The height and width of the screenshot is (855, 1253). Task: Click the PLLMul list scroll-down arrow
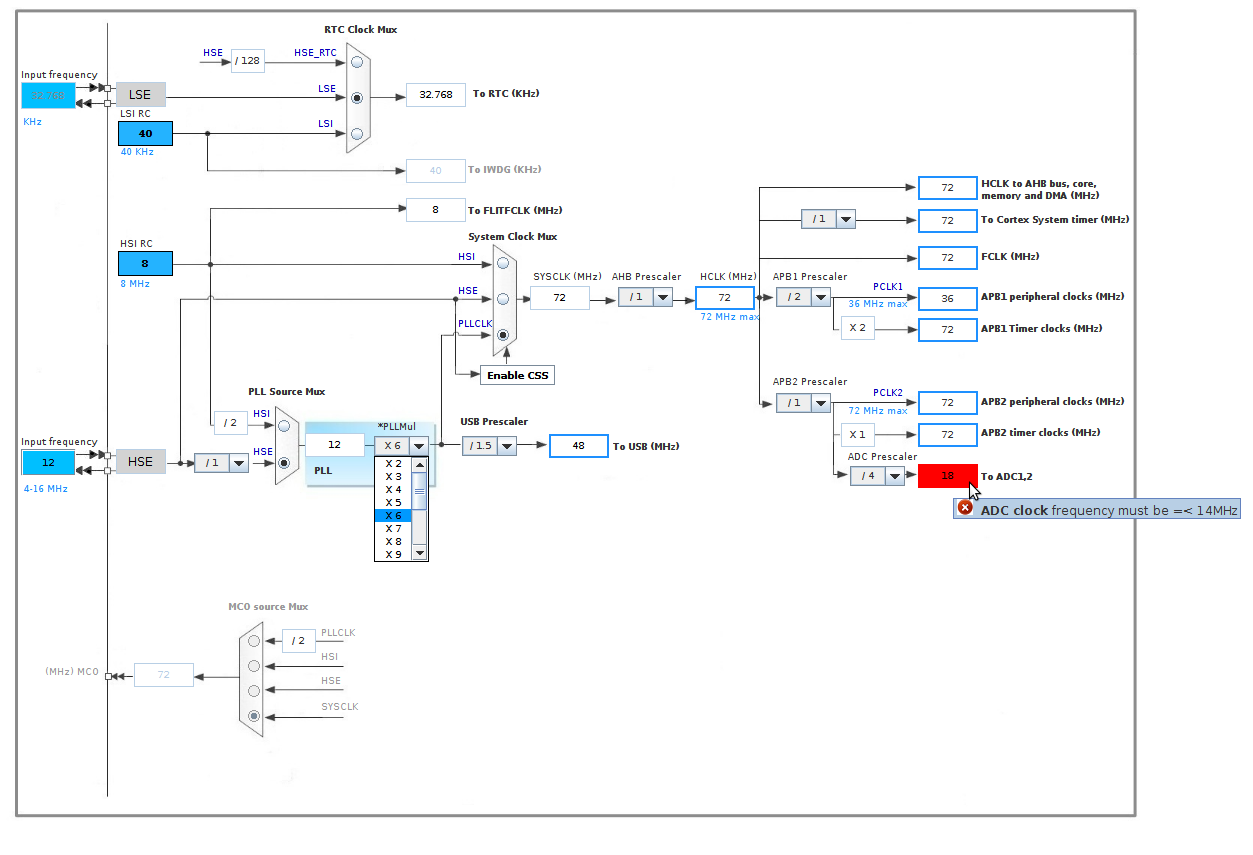(420, 553)
